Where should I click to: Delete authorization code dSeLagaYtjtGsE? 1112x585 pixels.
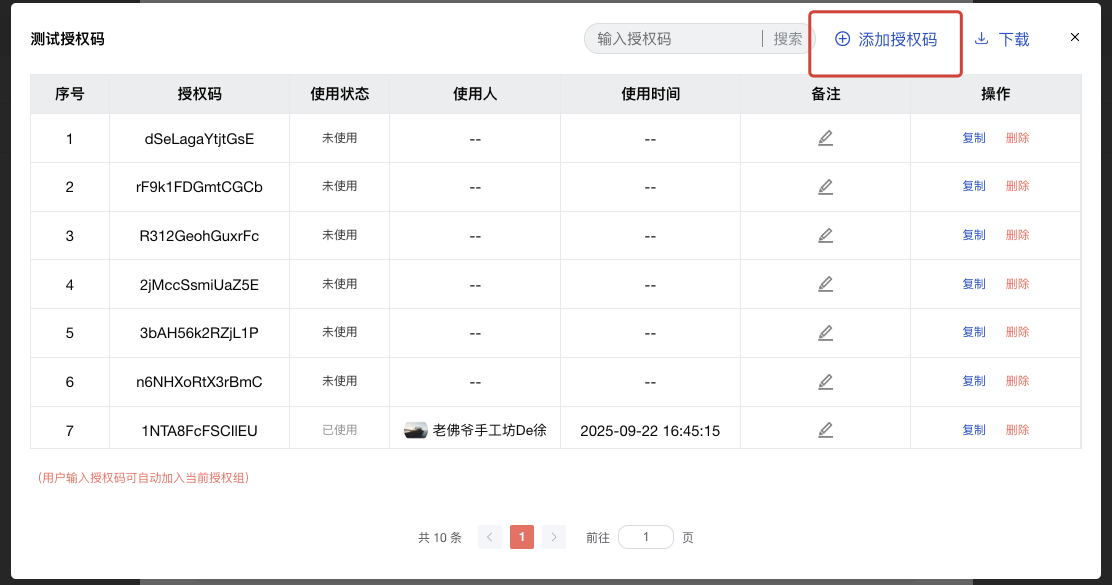click(1017, 138)
